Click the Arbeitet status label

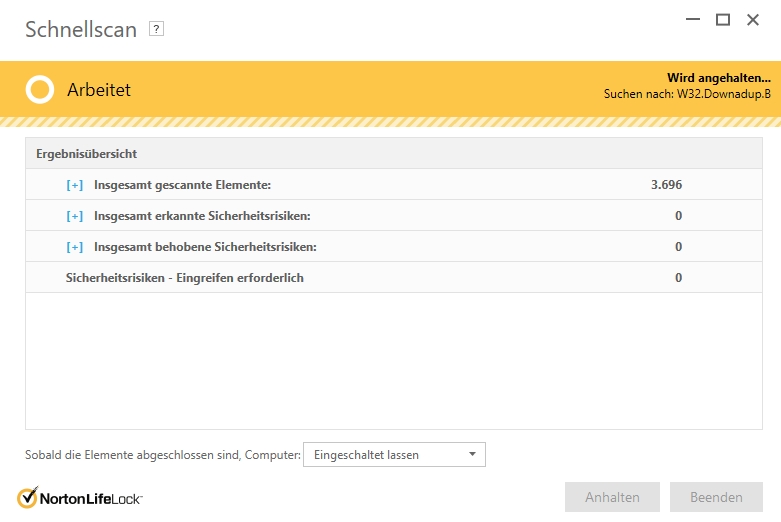(99, 90)
